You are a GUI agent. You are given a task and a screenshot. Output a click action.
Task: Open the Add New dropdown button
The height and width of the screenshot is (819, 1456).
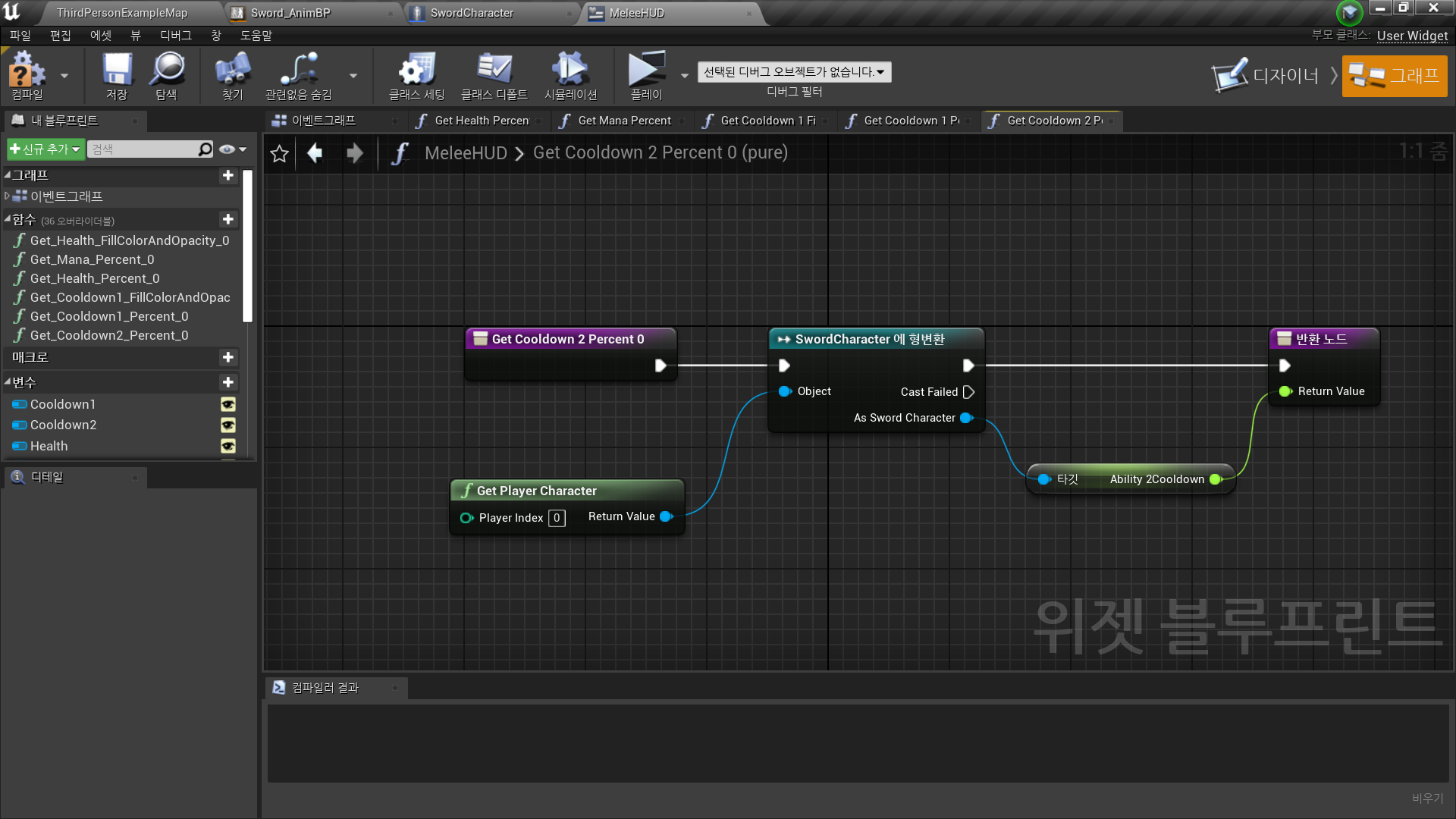[x=45, y=149]
